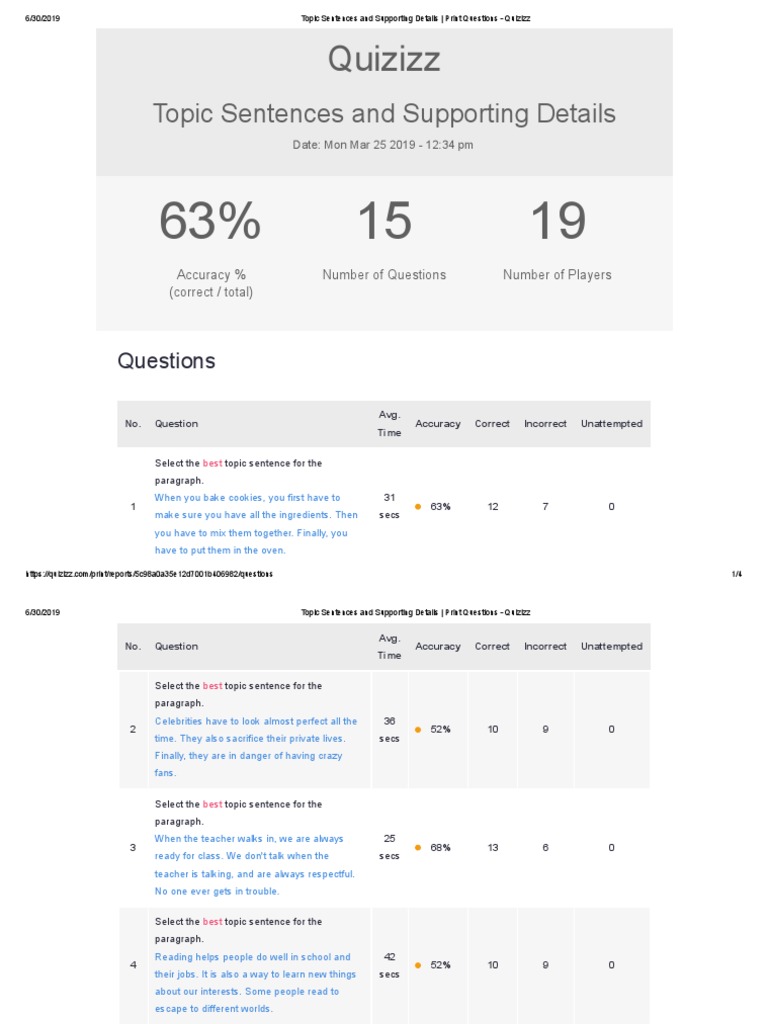Click the quizizz.com print reports URL

(150, 574)
